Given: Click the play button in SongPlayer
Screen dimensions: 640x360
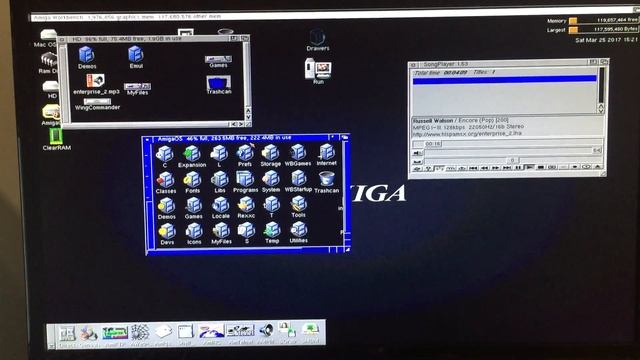Looking at the screenshot, I should pyautogui.click(x=529, y=168).
